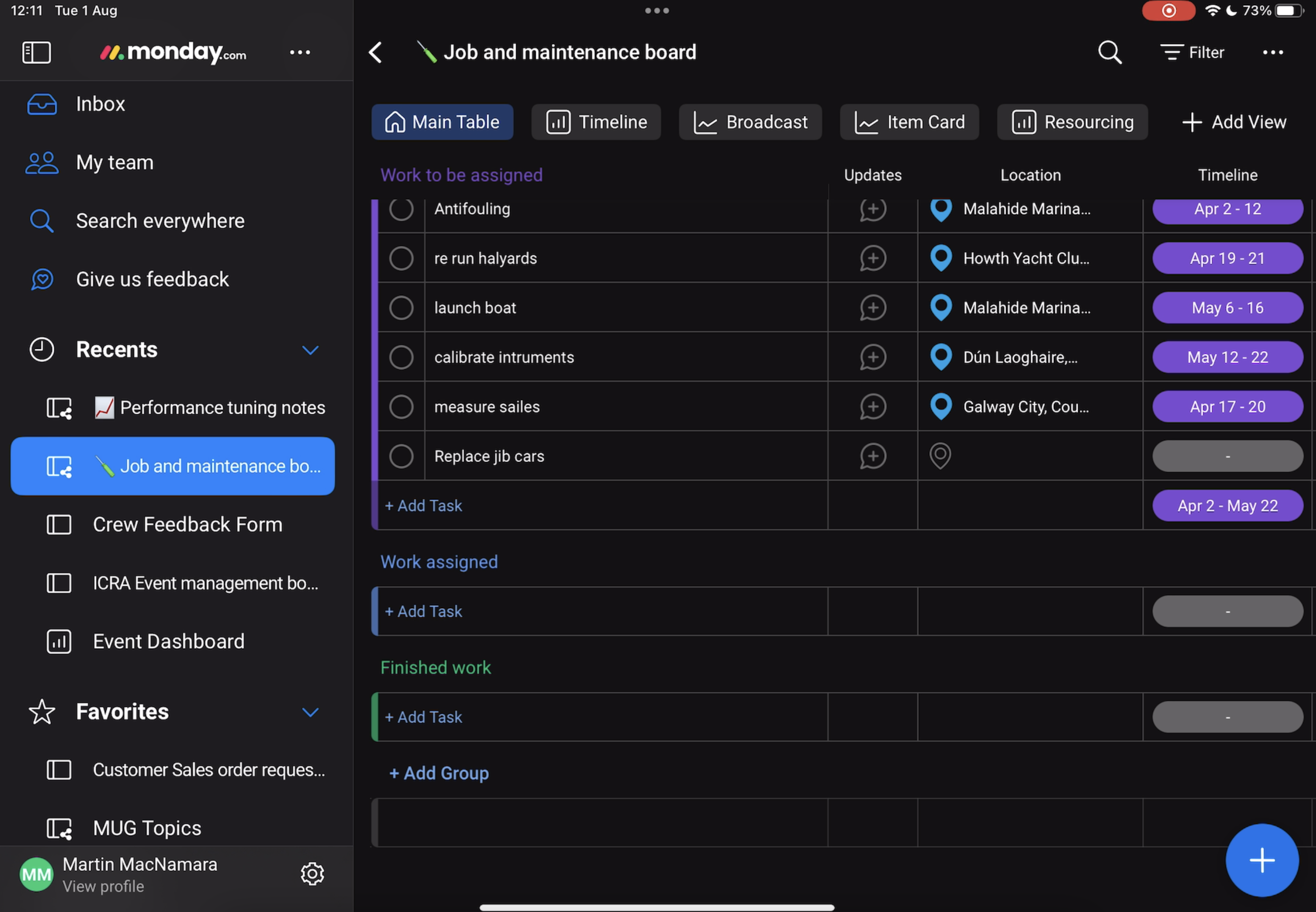
Task: Open Inbox from the sidebar
Action: (100, 104)
